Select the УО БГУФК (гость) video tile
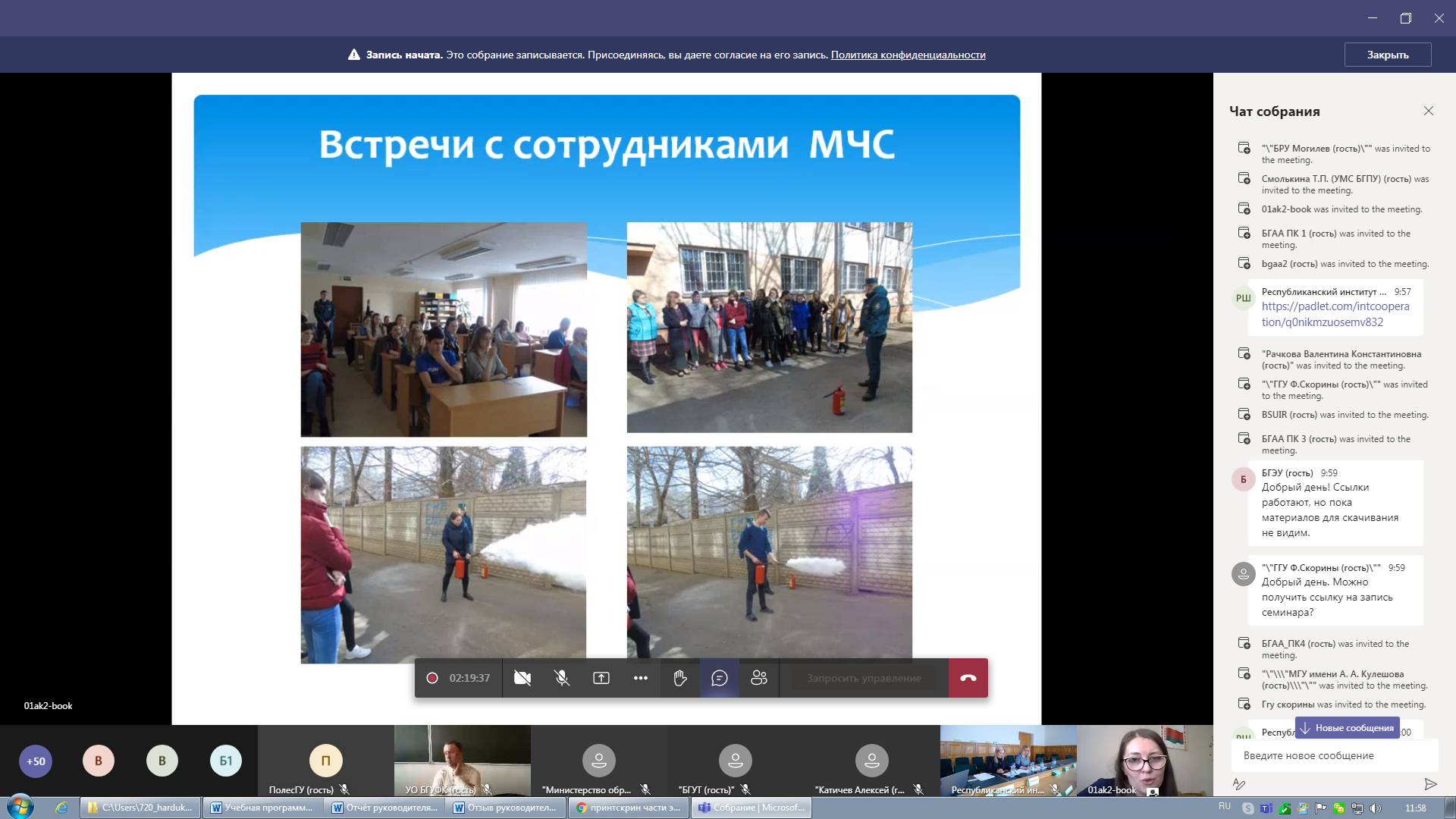Screen dimensions: 1456x819 pos(463,761)
